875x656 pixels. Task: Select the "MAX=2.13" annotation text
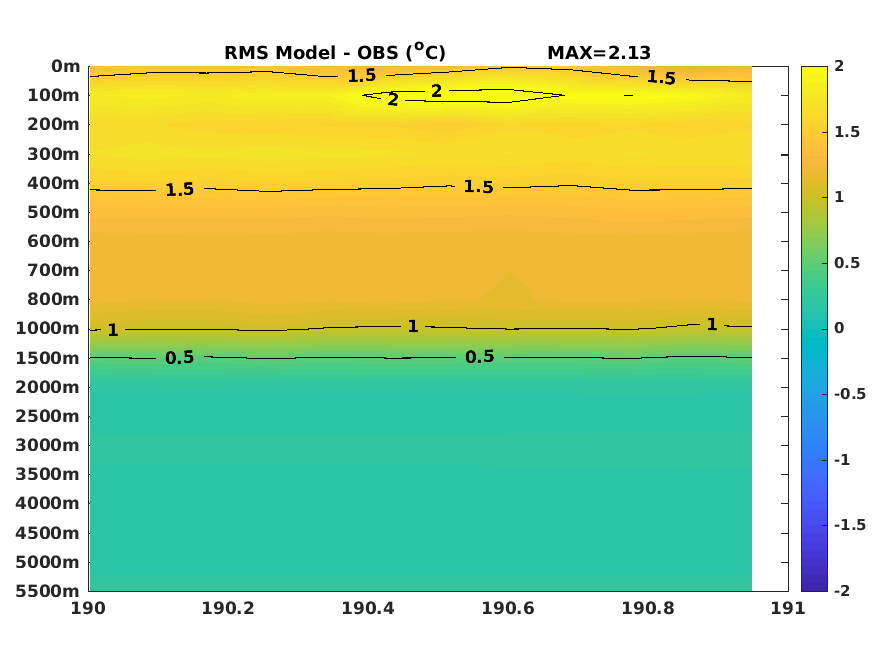click(x=599, y=53)
